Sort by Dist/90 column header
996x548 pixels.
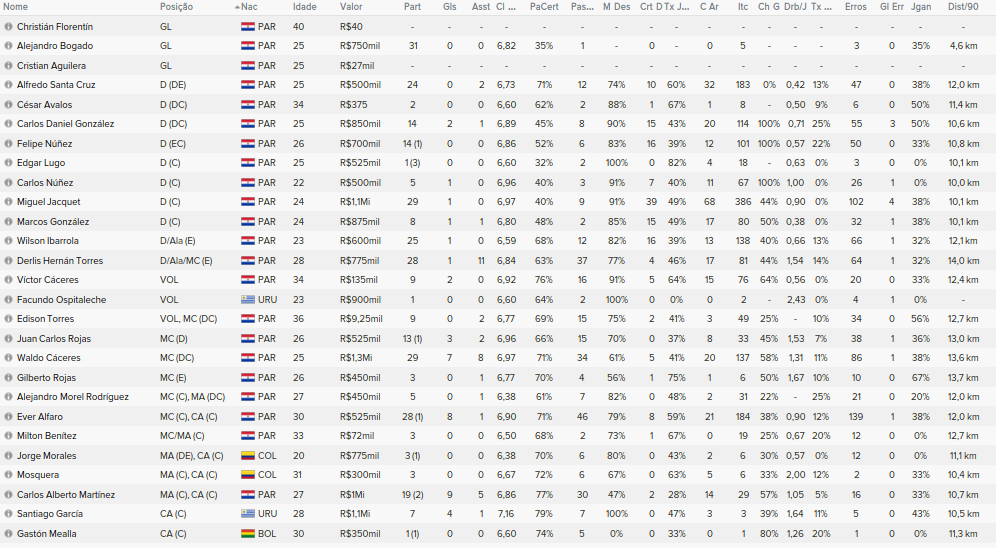point(963,7)
